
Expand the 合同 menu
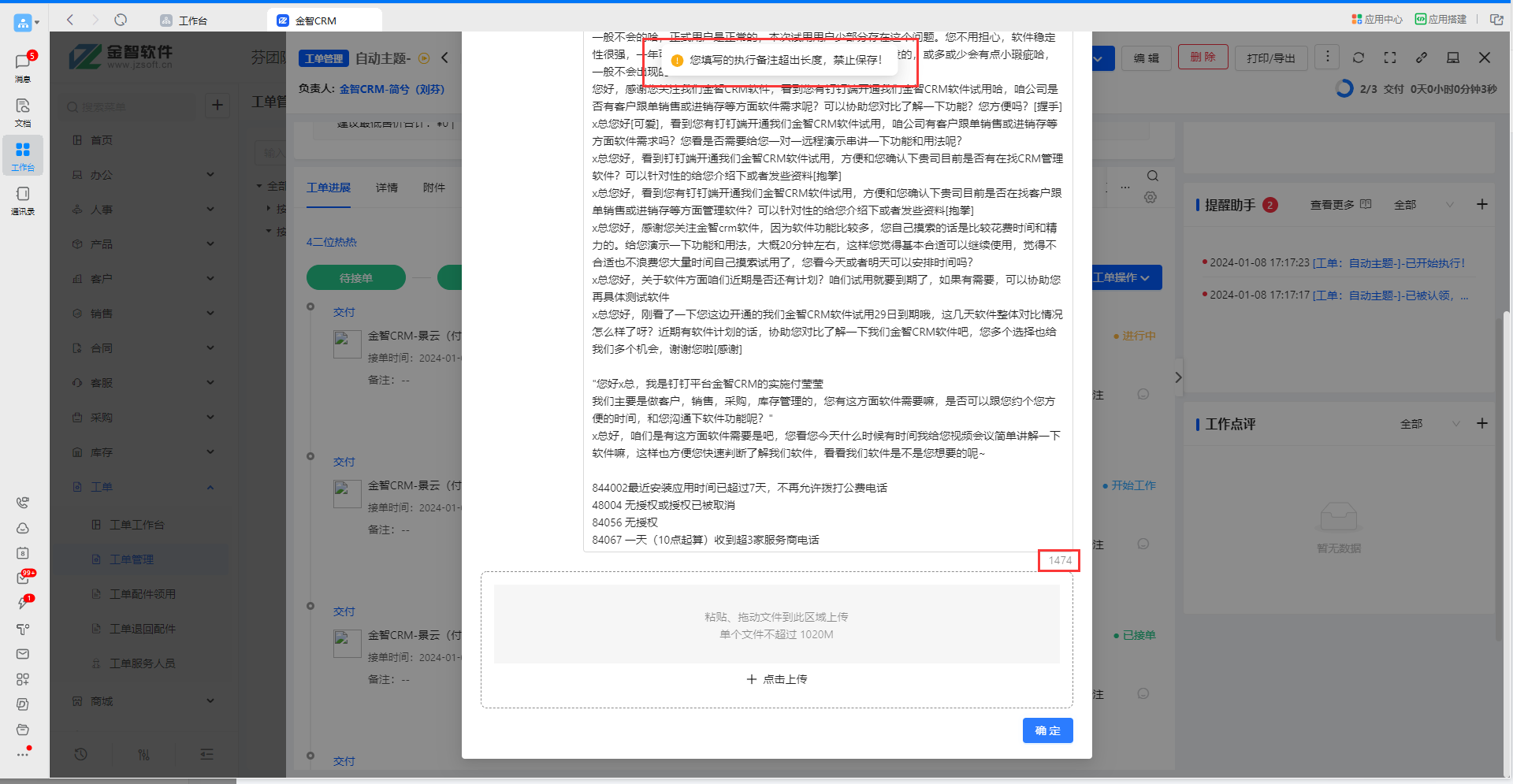tap(143, 348)
